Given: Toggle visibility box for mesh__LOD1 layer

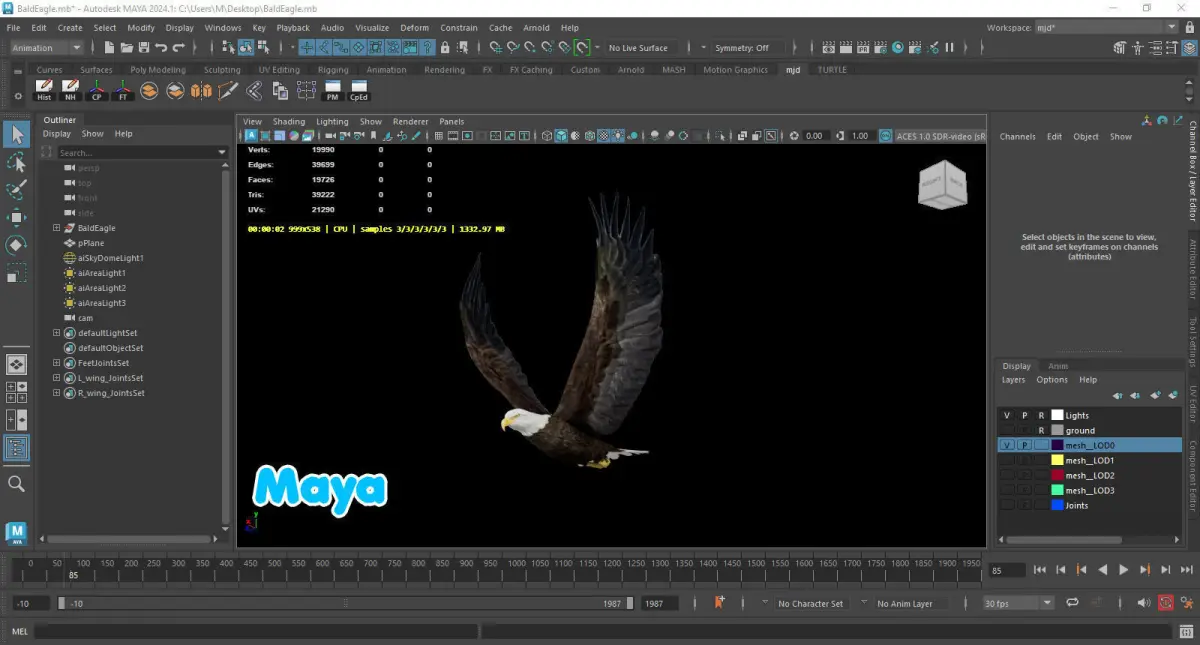Looking at the screenshot, I should click(1007, 460).
